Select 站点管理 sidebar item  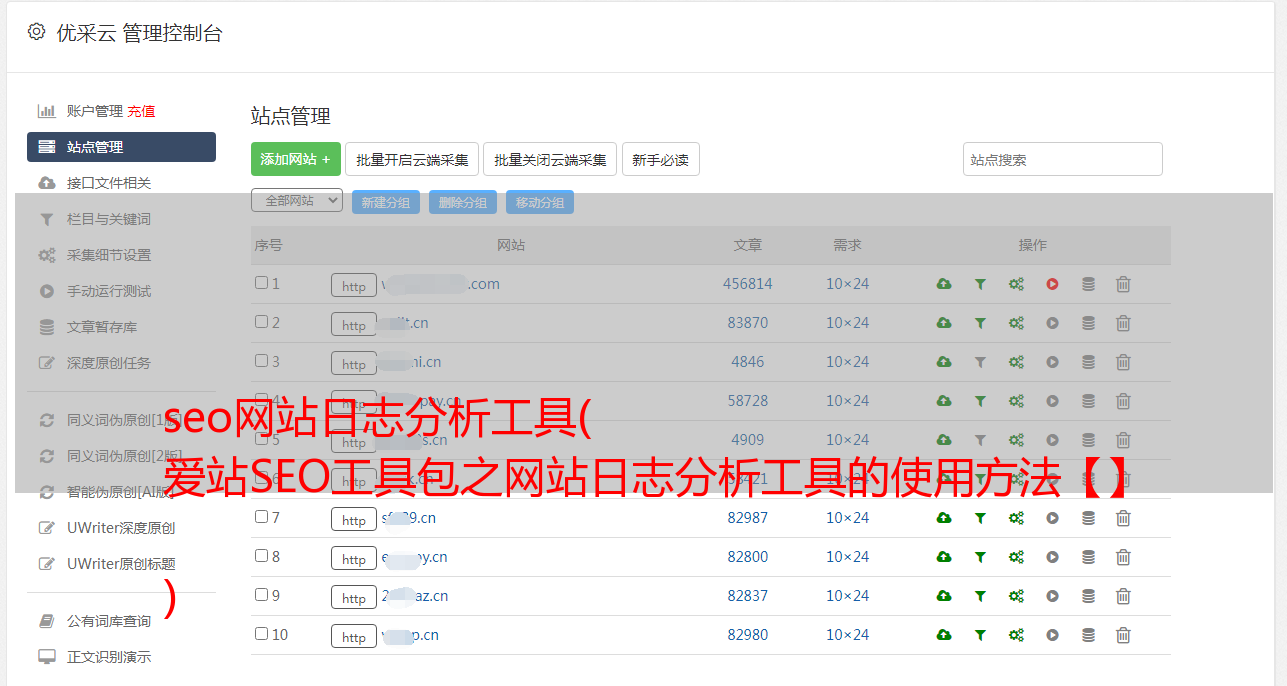[x=121, y=147]
